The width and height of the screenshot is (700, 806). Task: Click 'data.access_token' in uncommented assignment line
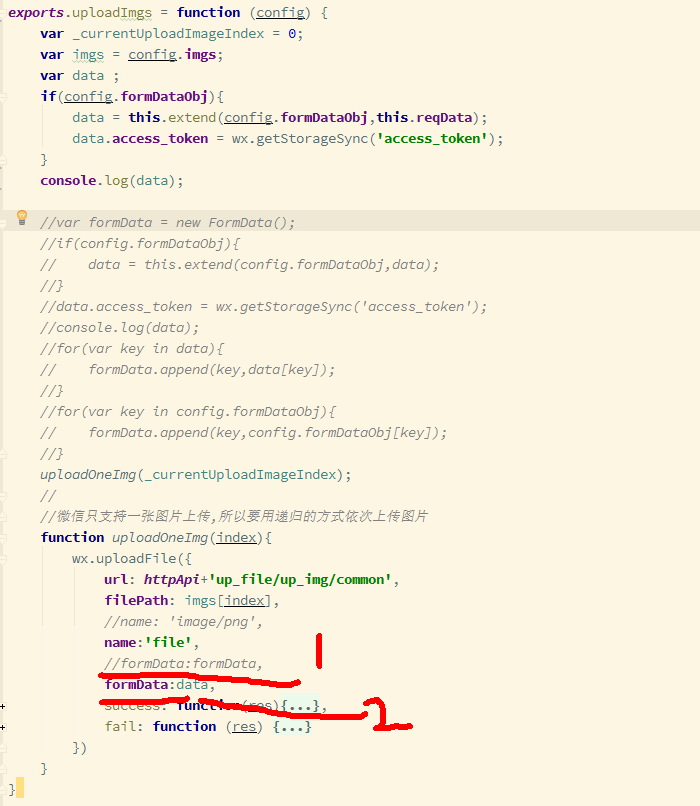coord(140,139)
